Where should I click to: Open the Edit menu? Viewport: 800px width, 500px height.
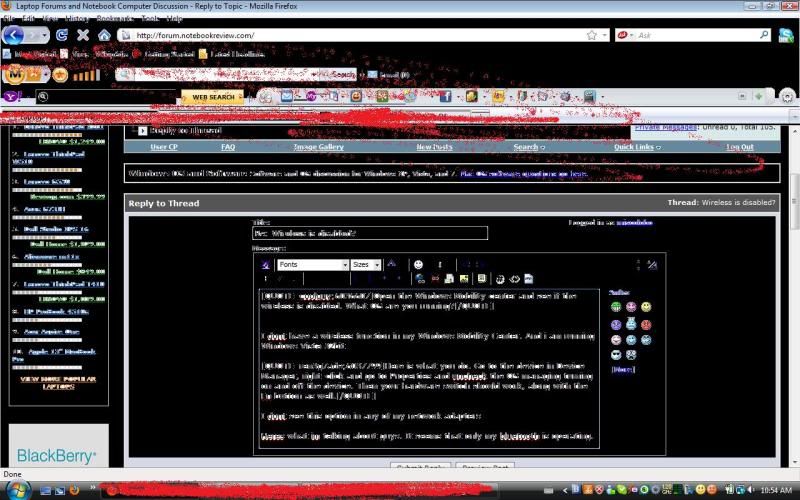point(28,18)
